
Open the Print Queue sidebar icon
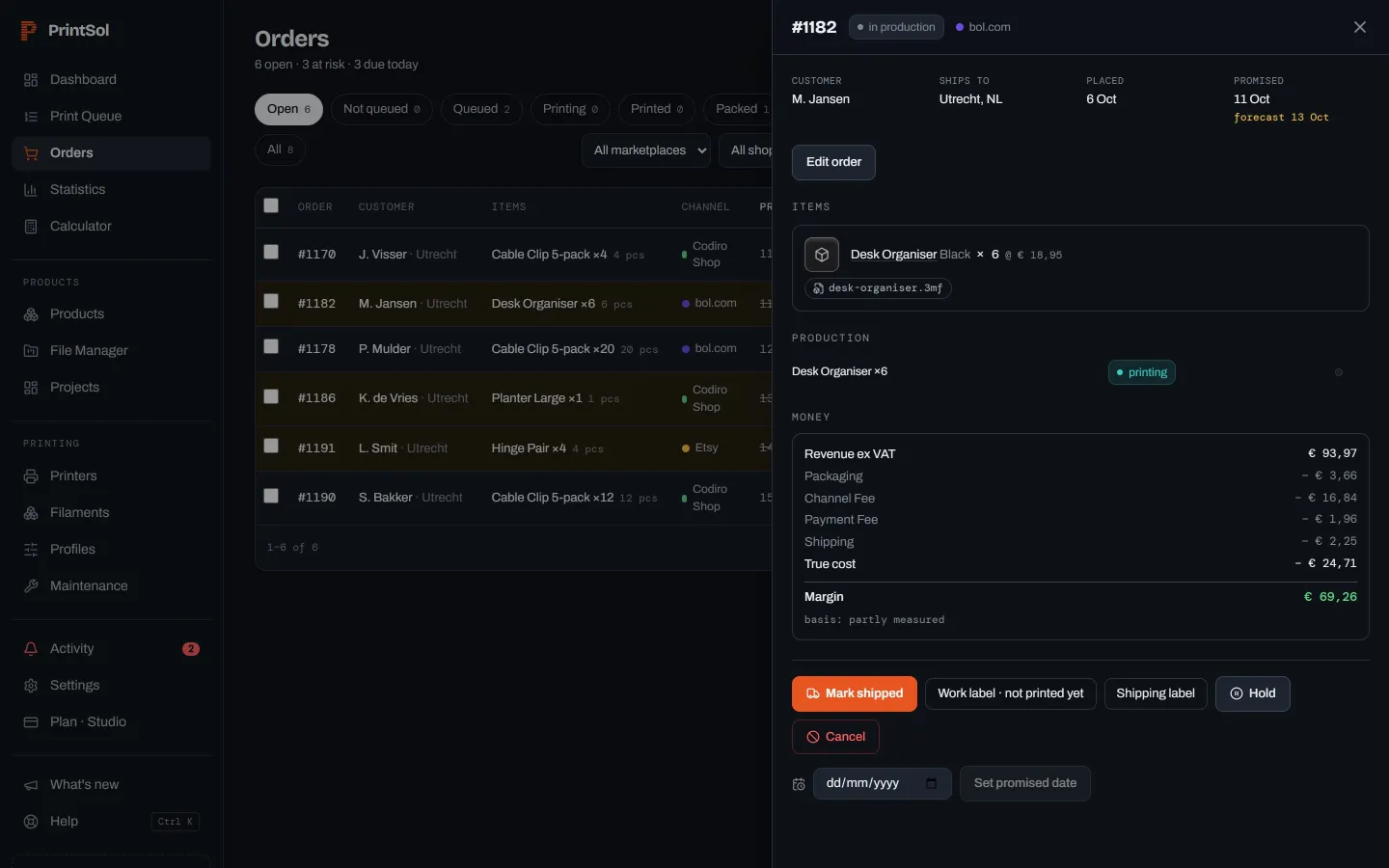tap(31, 117)
